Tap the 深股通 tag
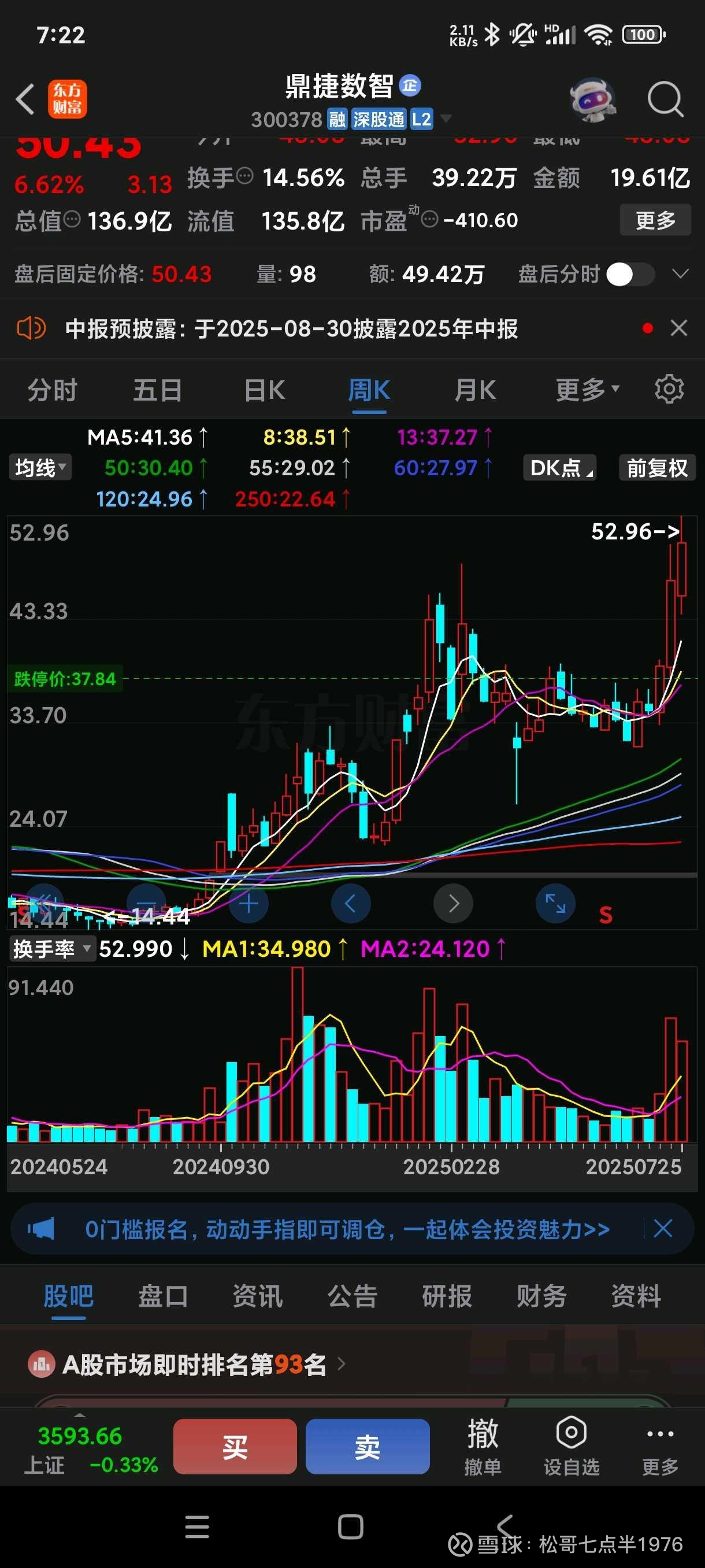 [379, 119]
